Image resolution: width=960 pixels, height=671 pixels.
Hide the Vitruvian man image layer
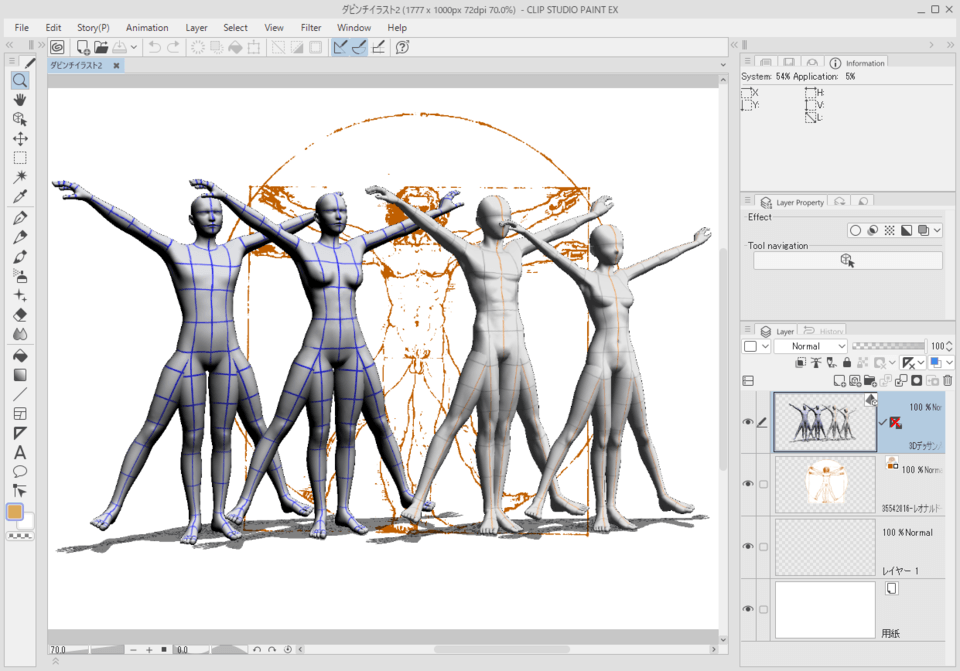748,484
